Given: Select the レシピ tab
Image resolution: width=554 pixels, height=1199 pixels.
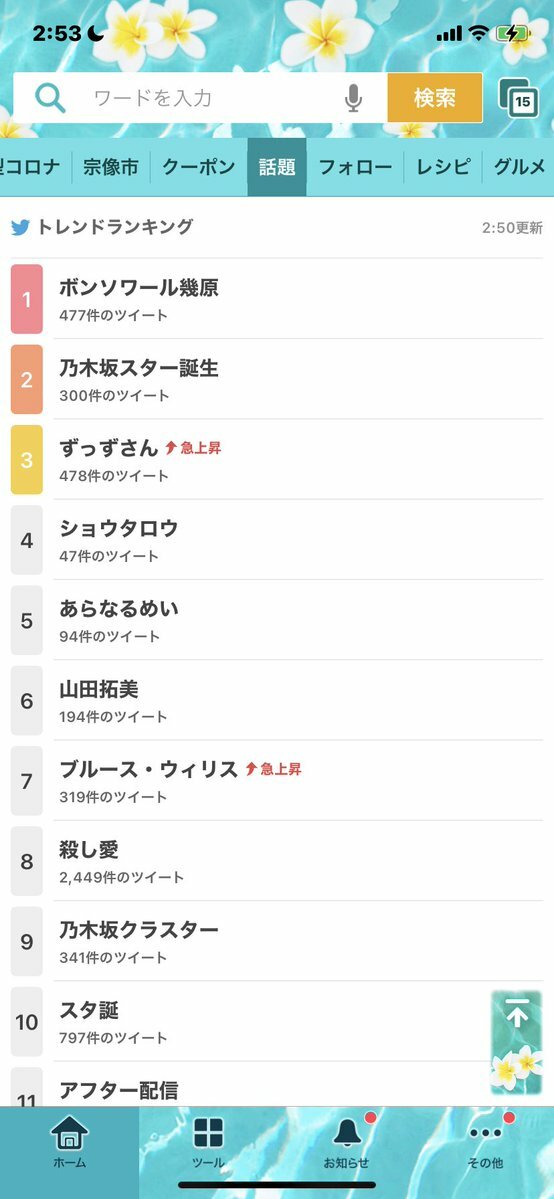Looking at the screenshot, I should pos(443,167).
